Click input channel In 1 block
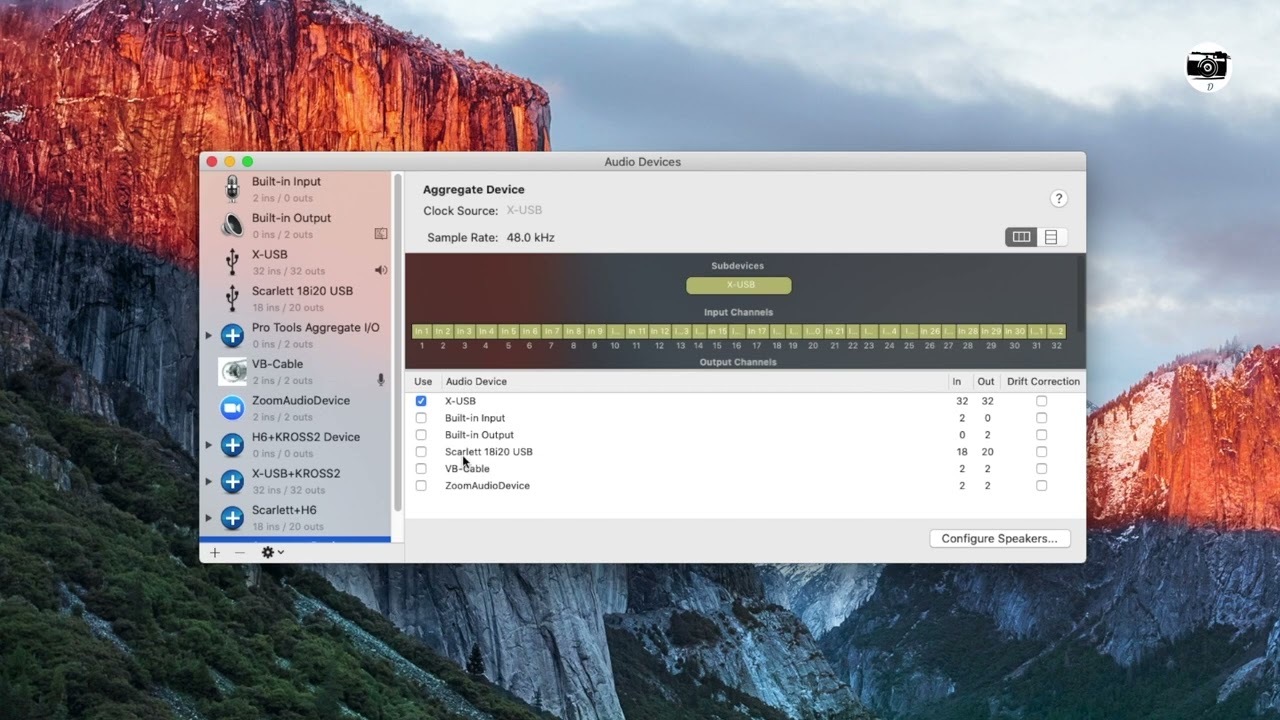This screenshot has width=1280, height=720. 422,331
